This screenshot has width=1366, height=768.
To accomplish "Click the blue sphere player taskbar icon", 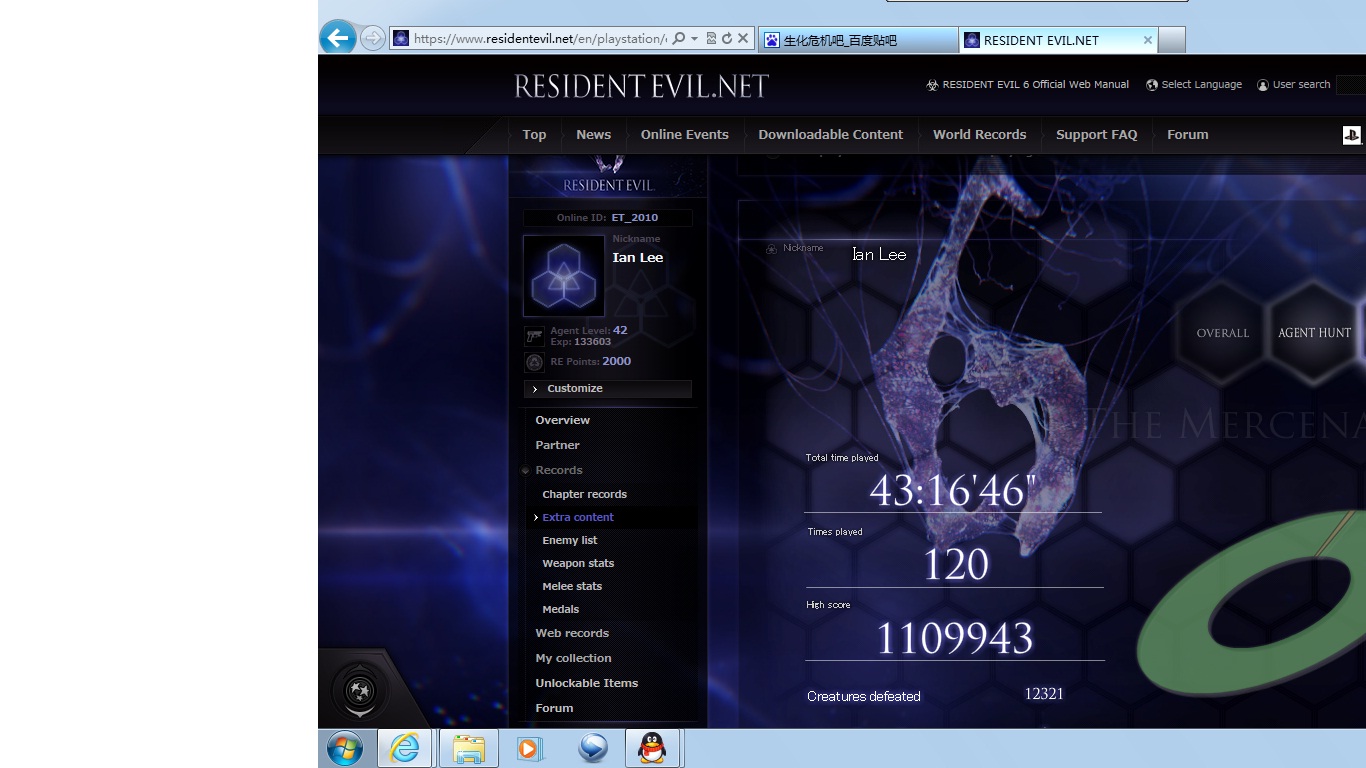I will point(593,748).
